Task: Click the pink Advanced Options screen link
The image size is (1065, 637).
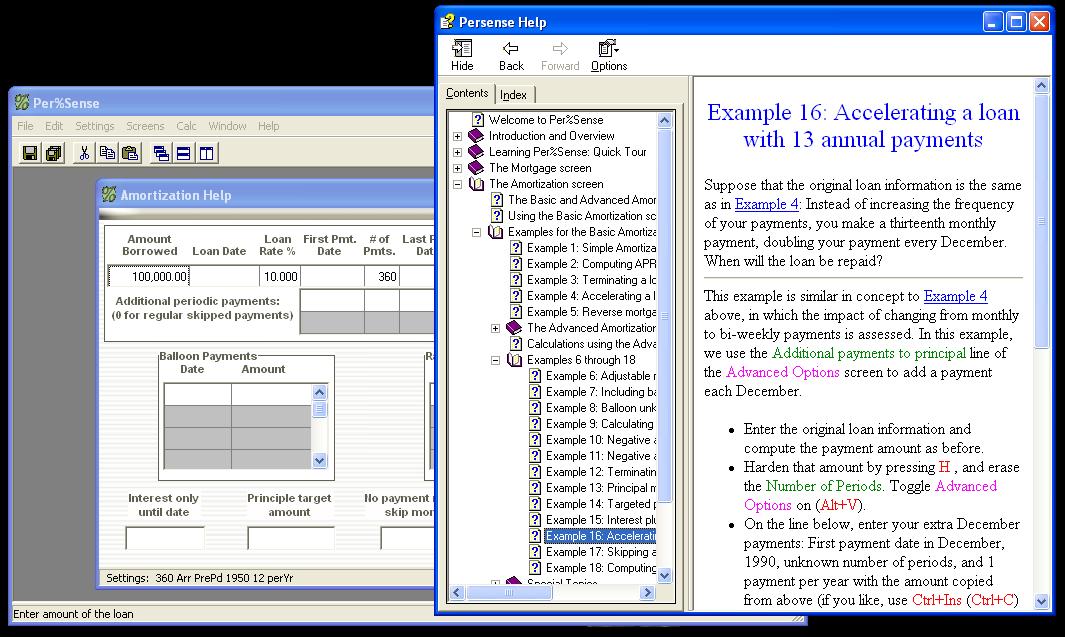Action: click(x=782, y=372)
